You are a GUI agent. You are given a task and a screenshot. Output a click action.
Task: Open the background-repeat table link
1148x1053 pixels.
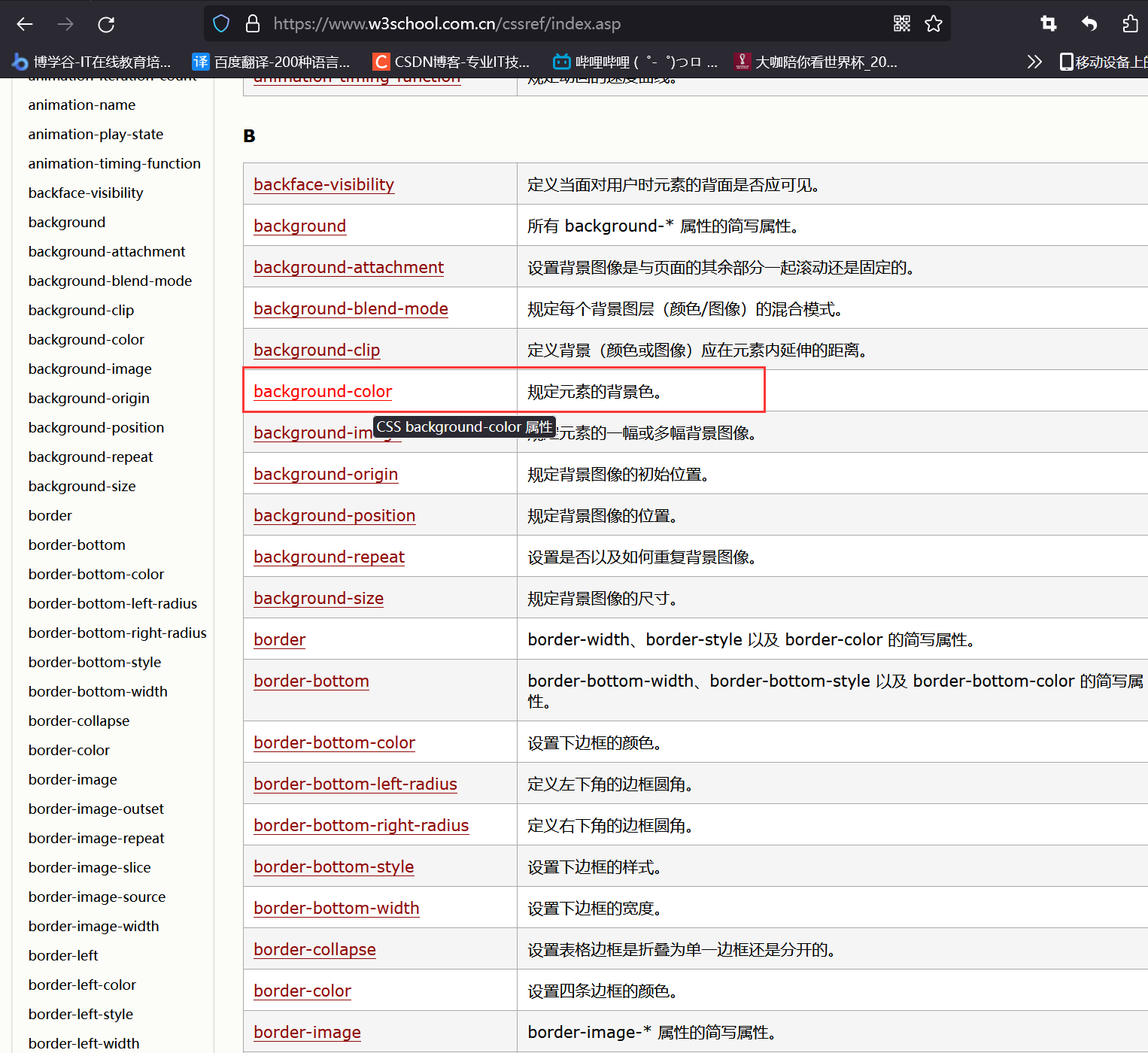tap(329, 557)
